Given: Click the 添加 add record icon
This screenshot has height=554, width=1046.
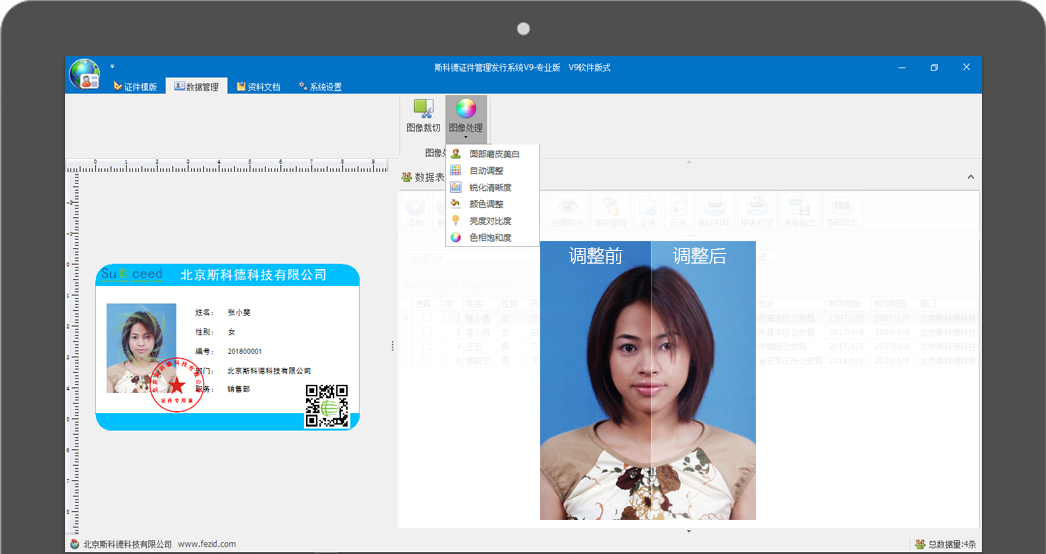Looking at the screenshot, I should (x=415, y=212).
